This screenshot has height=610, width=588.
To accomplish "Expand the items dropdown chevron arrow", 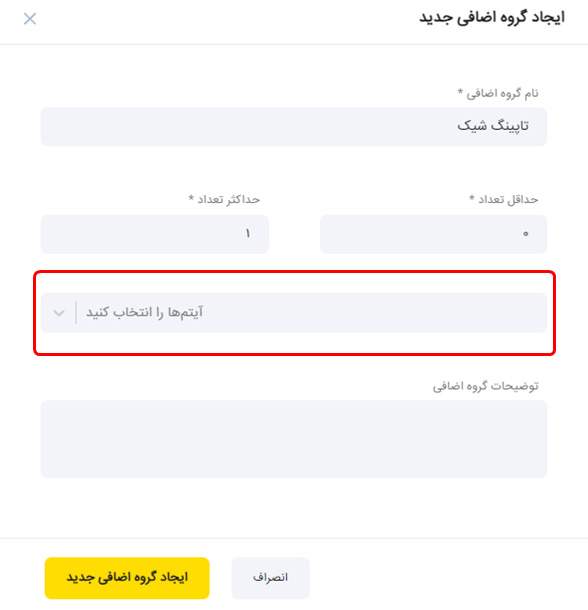I will [x=59, y=313].
